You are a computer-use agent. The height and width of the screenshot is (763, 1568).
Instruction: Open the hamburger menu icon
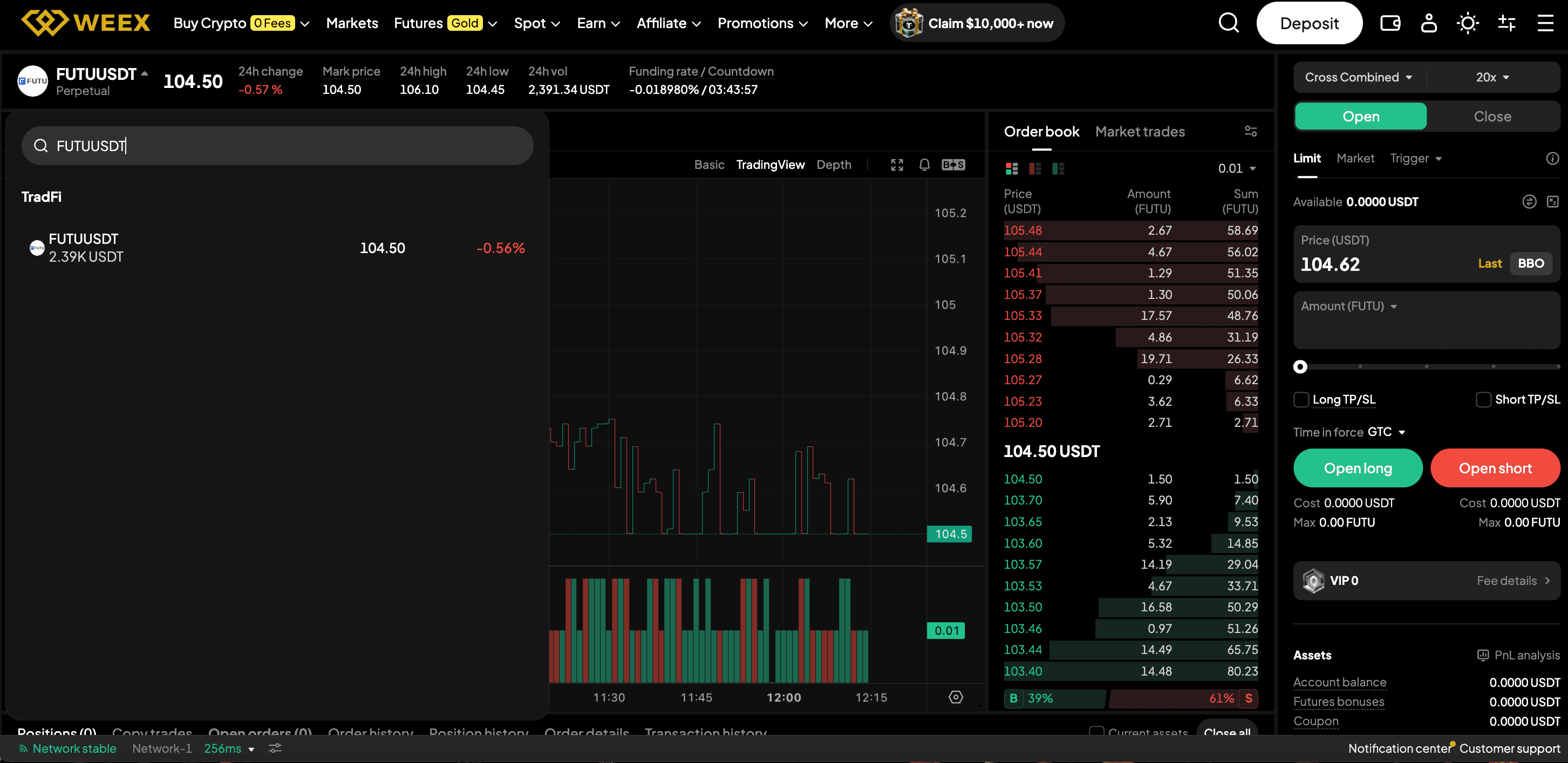coord(1545,23)
